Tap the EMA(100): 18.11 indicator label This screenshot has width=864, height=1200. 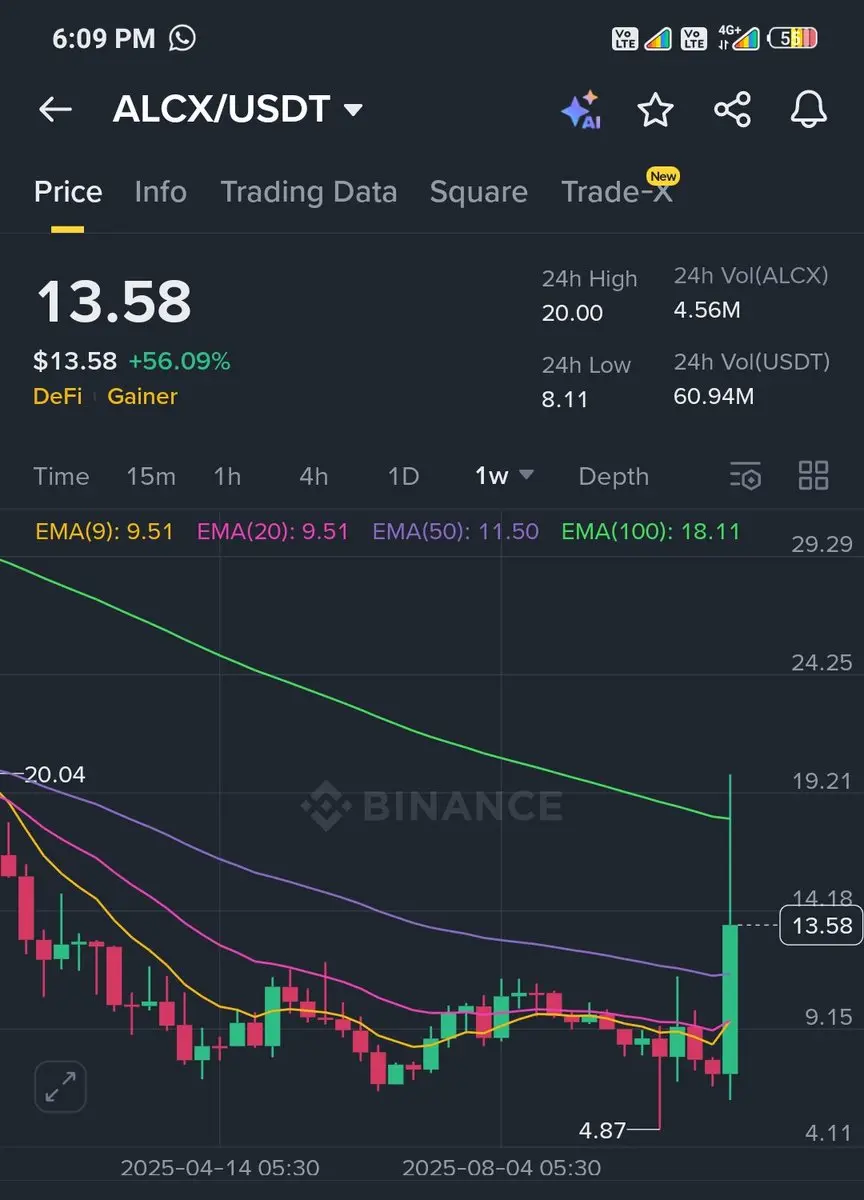coord(651,531)
